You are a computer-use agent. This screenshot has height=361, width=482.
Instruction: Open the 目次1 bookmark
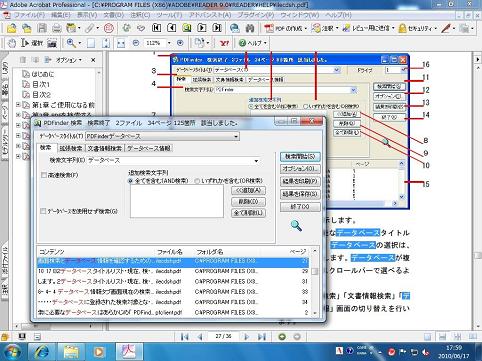click(41, 84)
